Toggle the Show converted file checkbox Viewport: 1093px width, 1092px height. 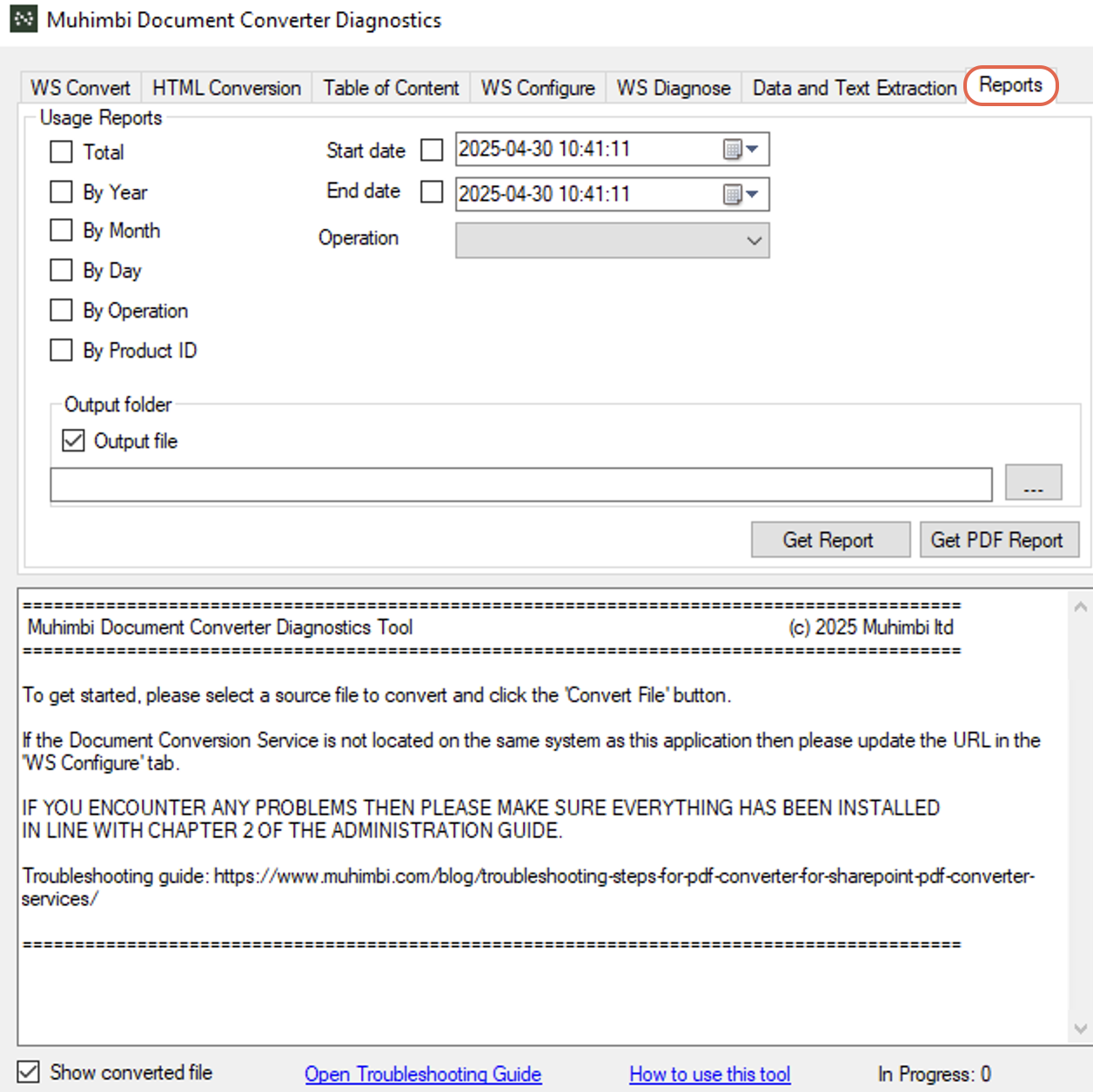coord(29,1072)
